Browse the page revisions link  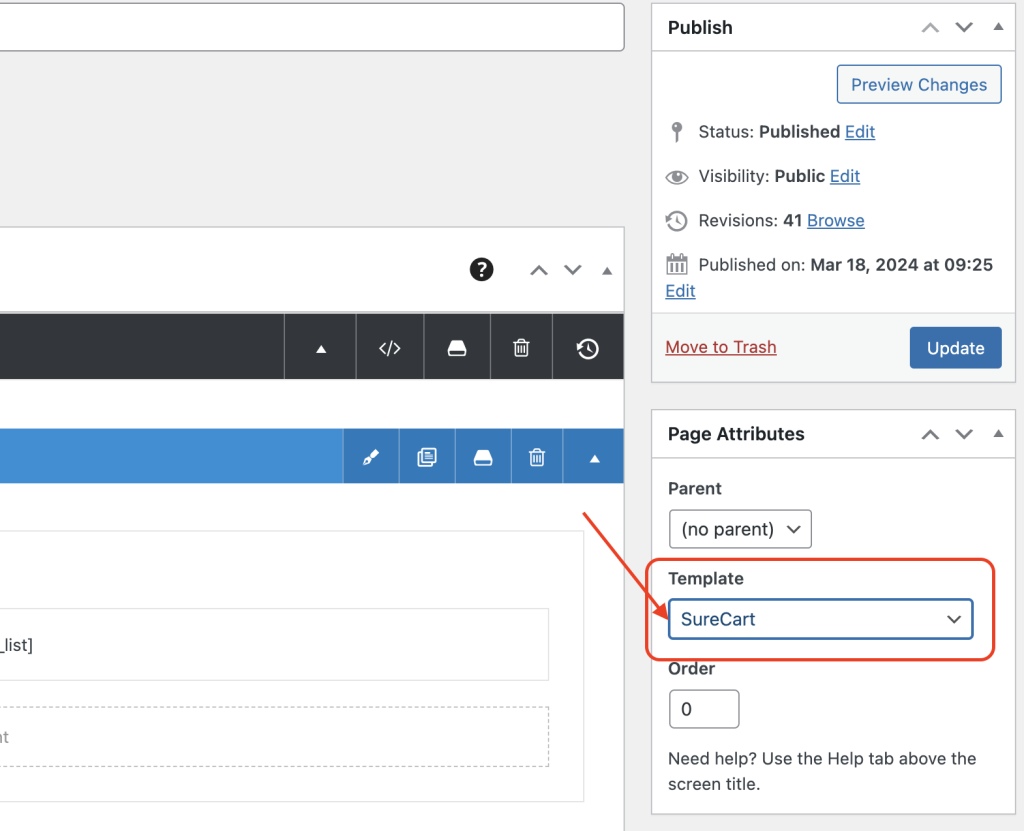coord(835,220)
